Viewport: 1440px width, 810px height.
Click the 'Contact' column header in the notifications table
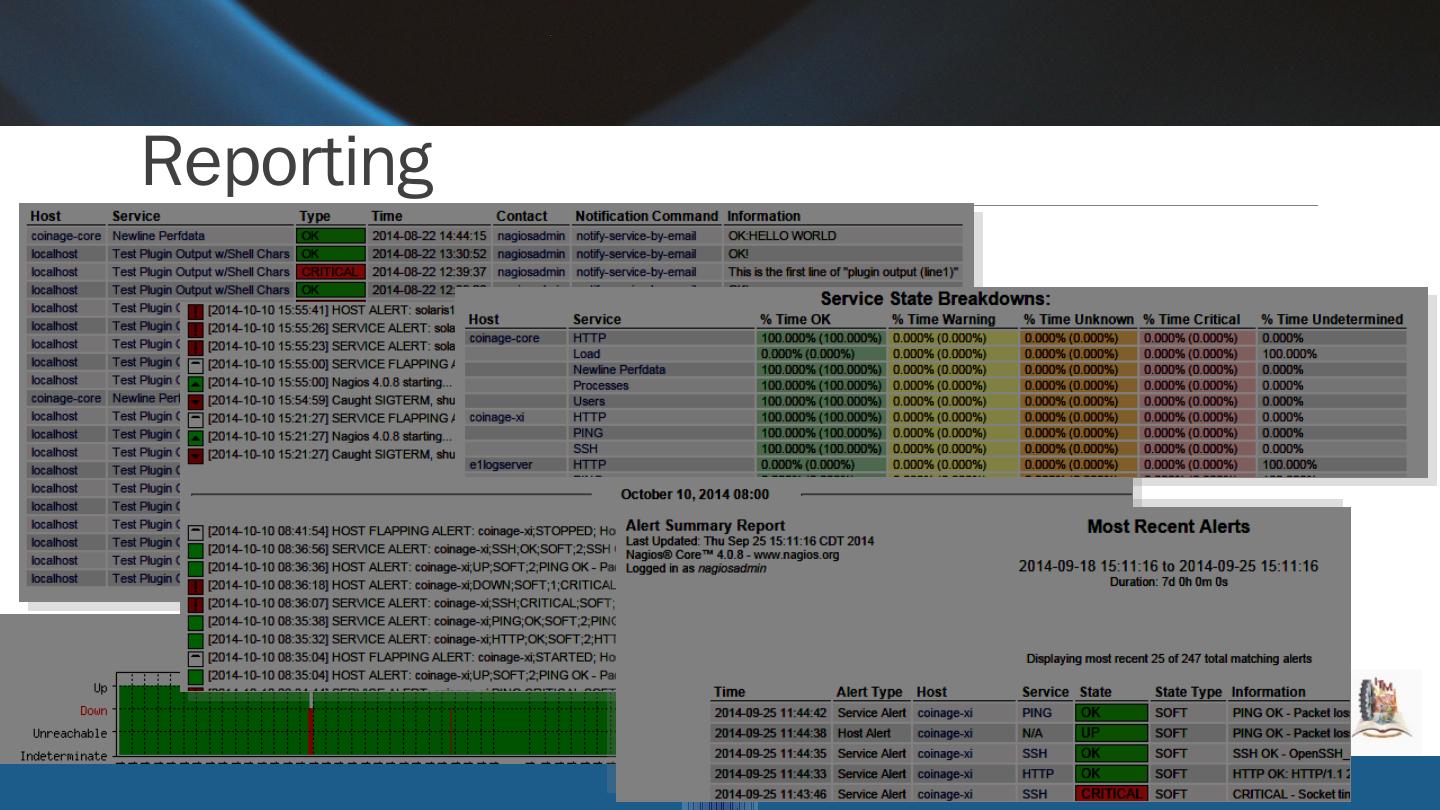click(522, 216)
